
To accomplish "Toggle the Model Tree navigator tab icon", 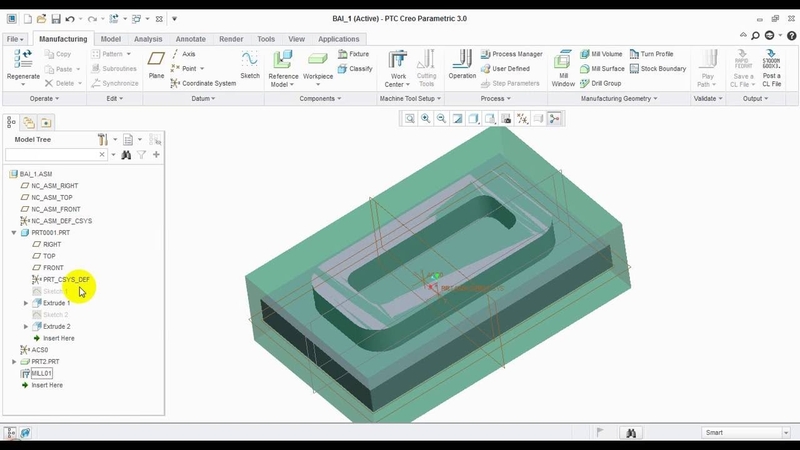I will (x=11, y=122).
